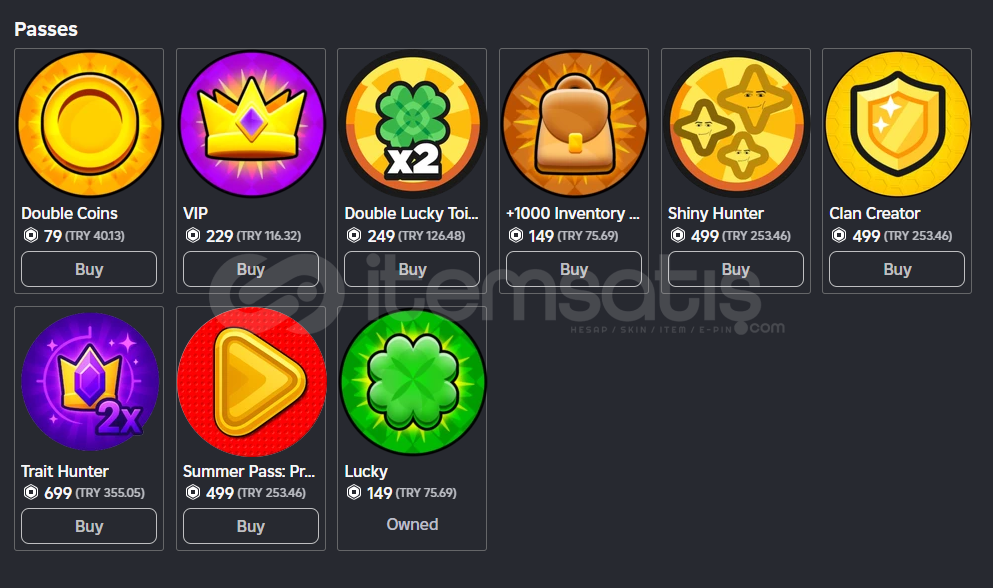Buy the Trait Hunter pass
This screenshot has width=993, height=588.
(x=89, y=527)
